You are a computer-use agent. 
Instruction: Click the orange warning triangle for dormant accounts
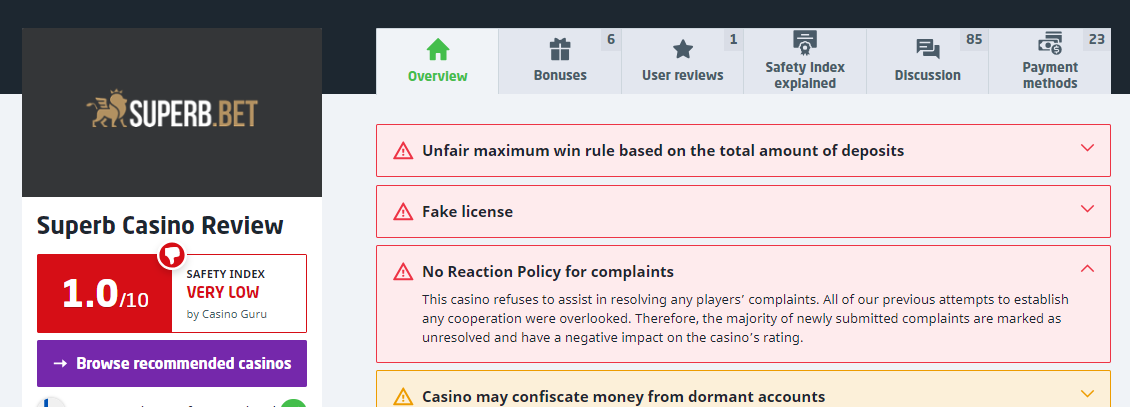coord(403,396)
